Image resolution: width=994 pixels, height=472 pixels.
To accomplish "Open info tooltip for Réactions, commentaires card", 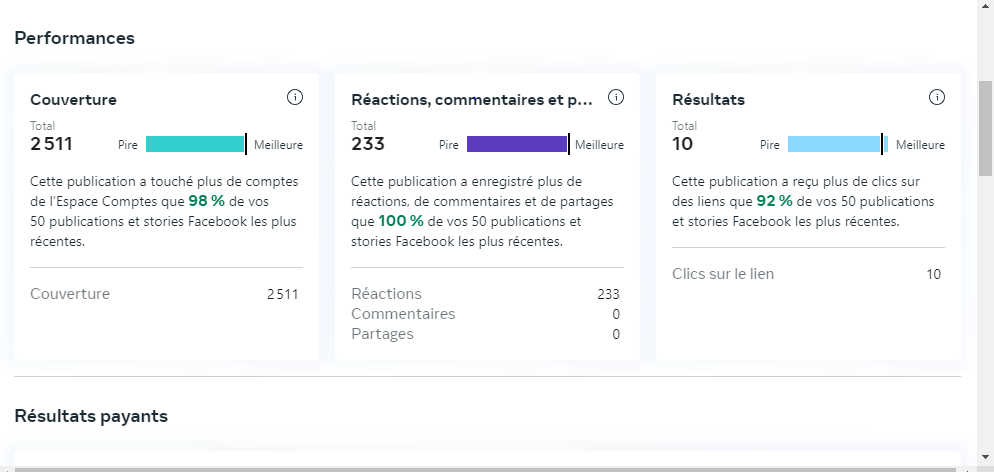I will point(616,97).
